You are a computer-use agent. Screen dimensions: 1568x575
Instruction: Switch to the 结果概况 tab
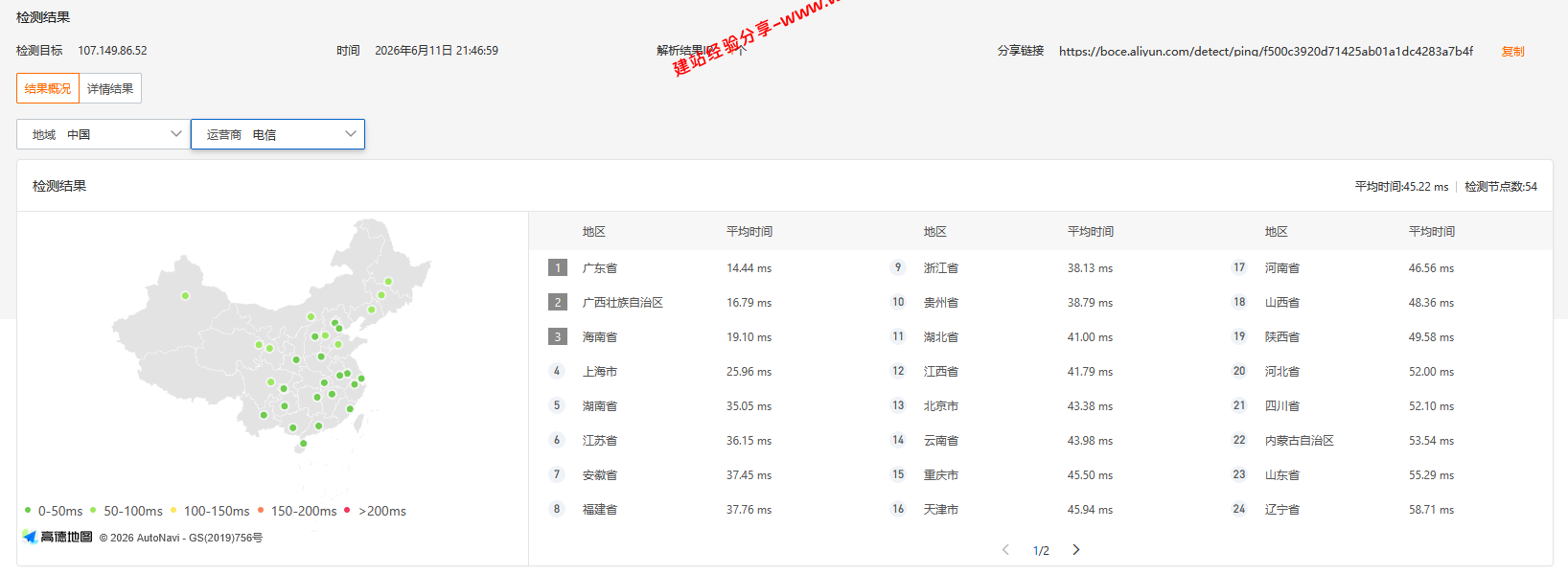pyautogui.click(x=48, y=88)
